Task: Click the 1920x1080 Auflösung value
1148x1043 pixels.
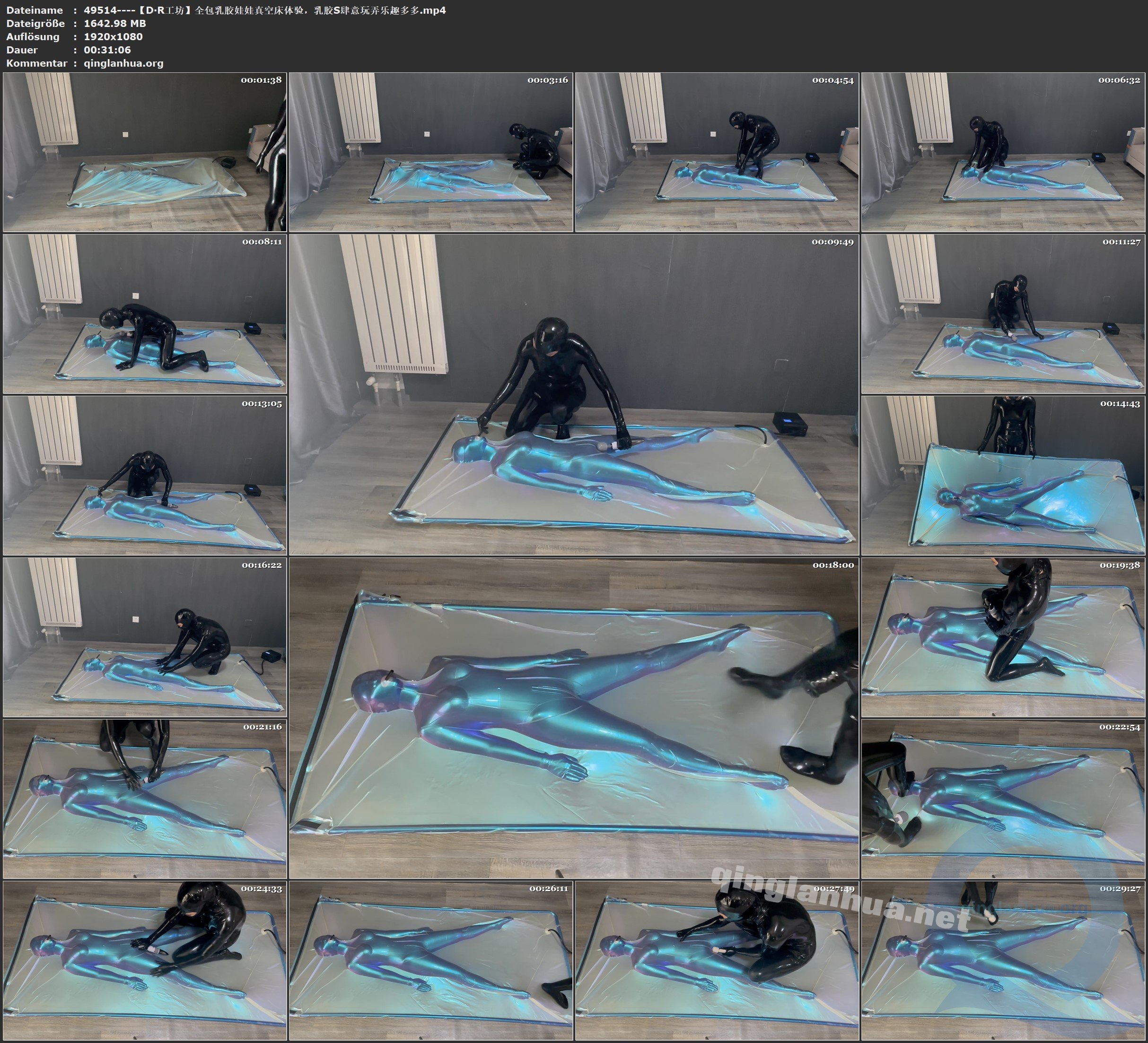Action: (114, 36)
